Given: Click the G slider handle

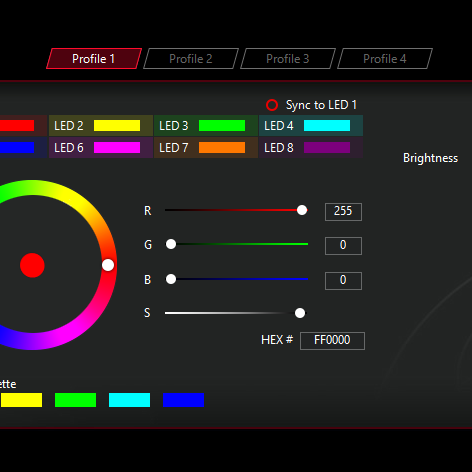Looking at the screenshot, I should tap(171, 244).
